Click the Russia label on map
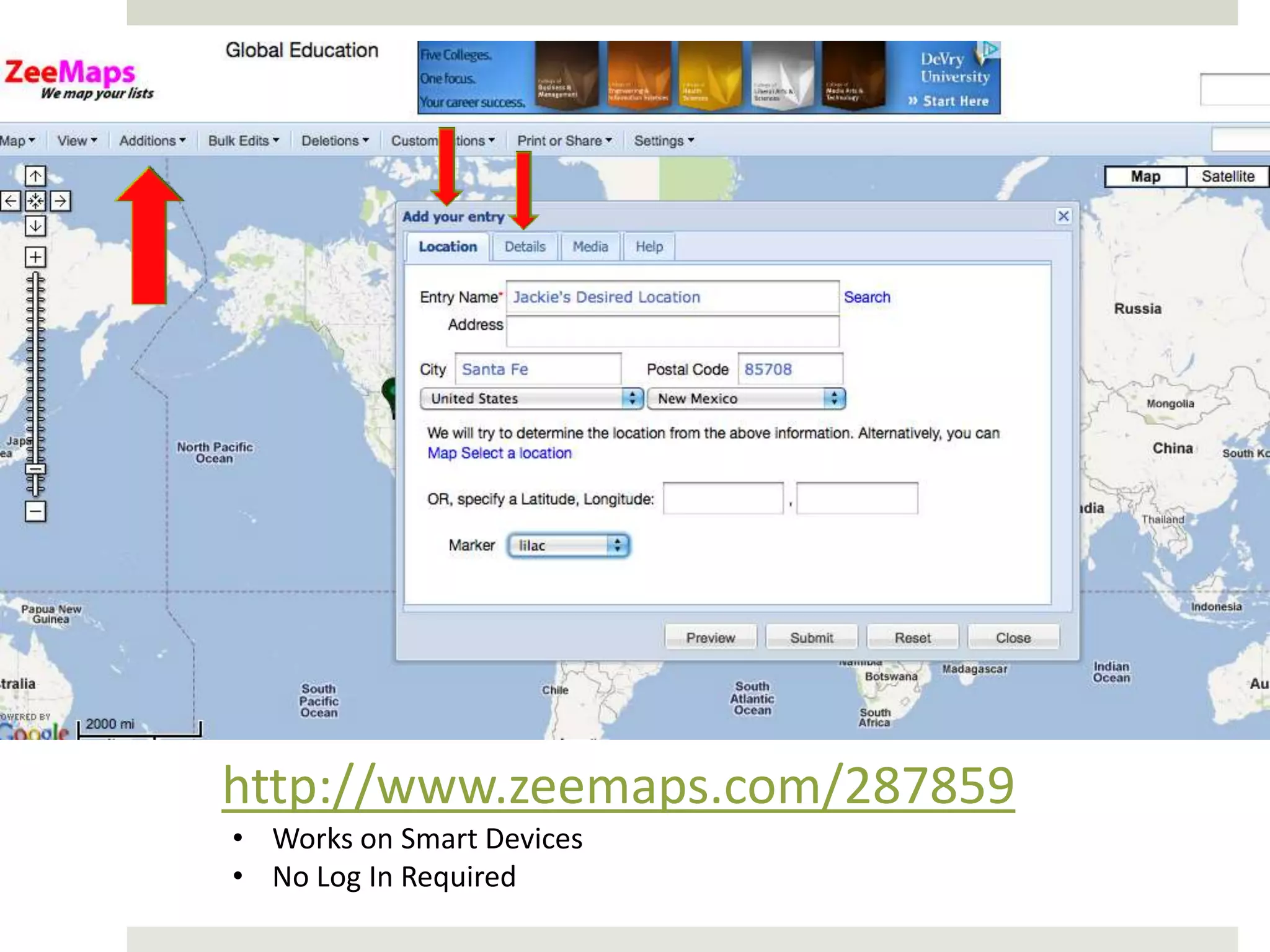Viewport: 1270px width, 952px height. click(x=1137, y=309)
